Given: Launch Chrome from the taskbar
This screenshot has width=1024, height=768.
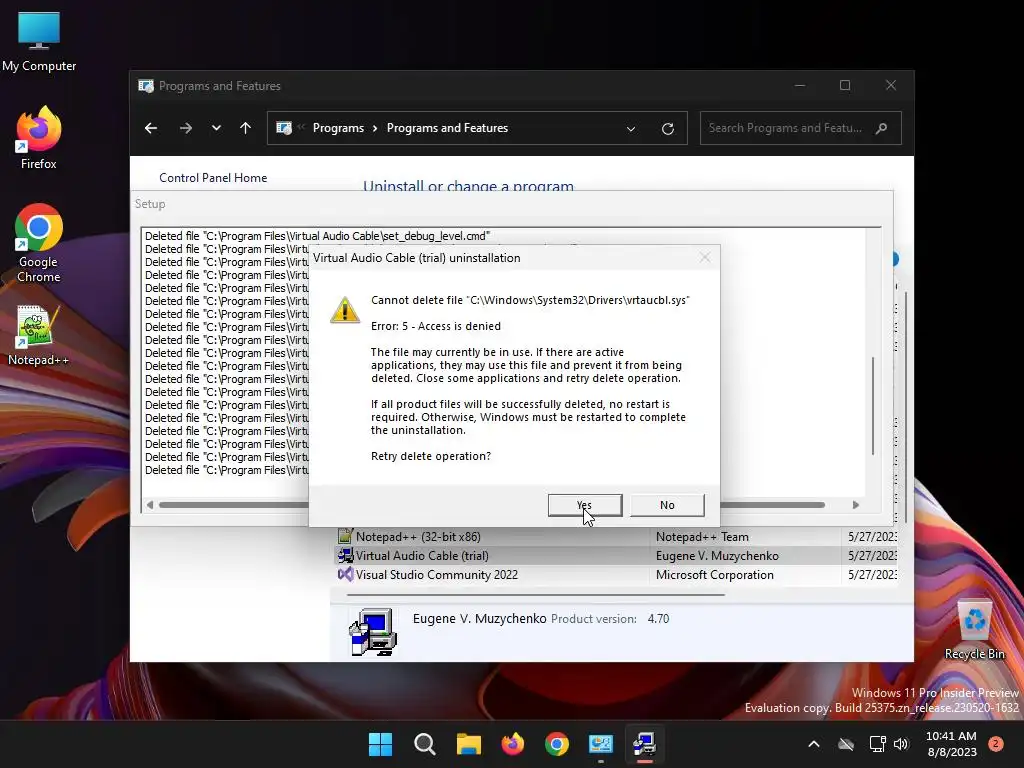Looking at the screenshot, I should tap(556, 744).
